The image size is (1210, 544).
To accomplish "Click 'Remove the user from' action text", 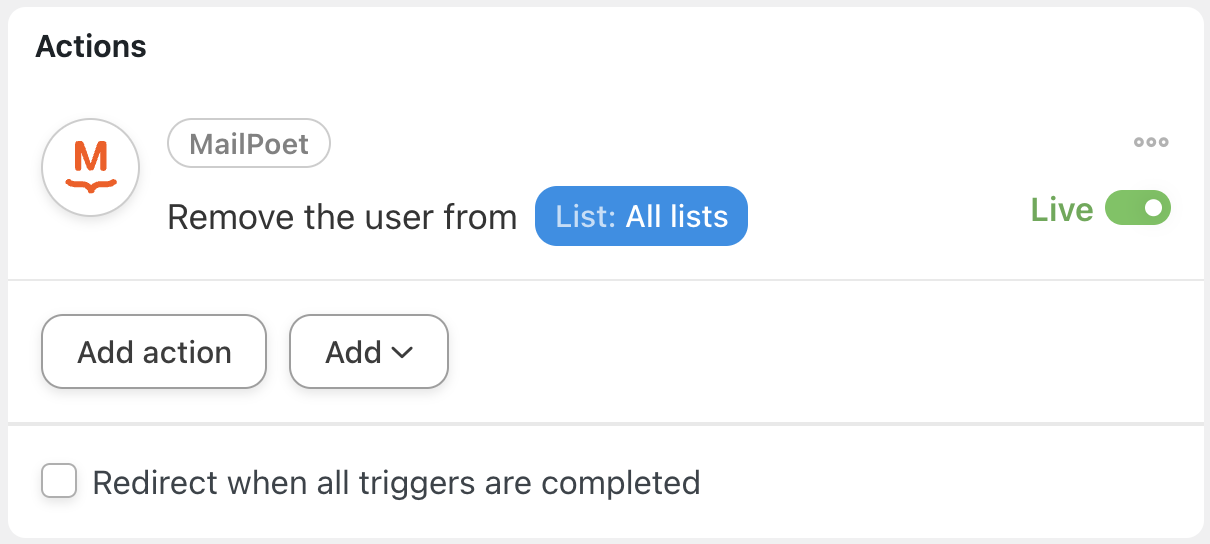I will [x=342, y=217].
